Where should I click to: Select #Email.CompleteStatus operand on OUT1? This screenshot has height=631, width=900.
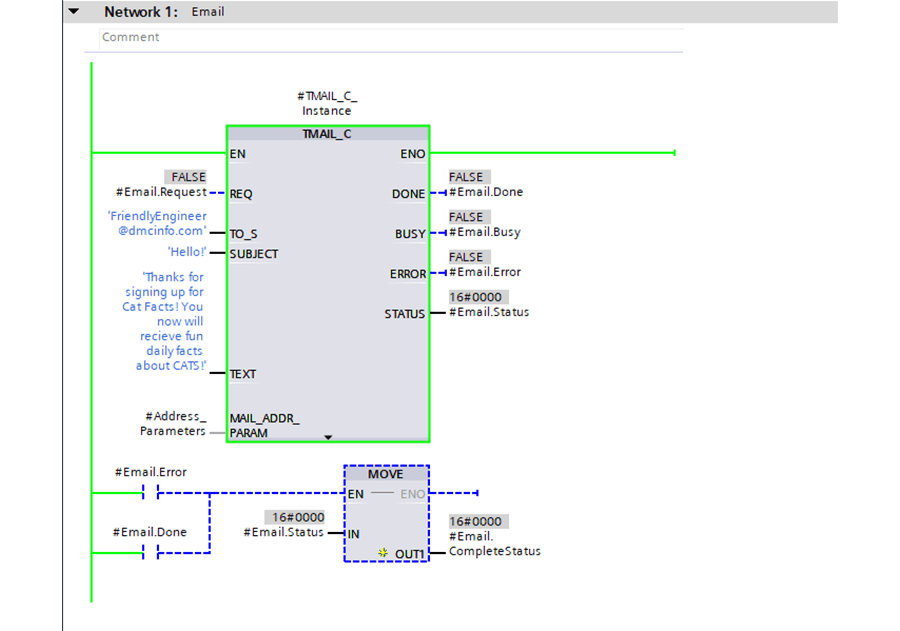(495, 544)
